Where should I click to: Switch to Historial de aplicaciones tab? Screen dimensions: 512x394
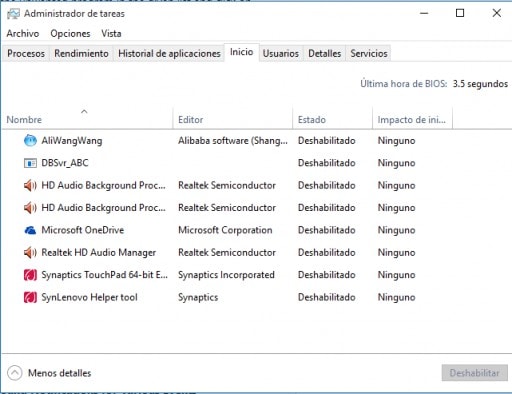(x=169, y=53)
